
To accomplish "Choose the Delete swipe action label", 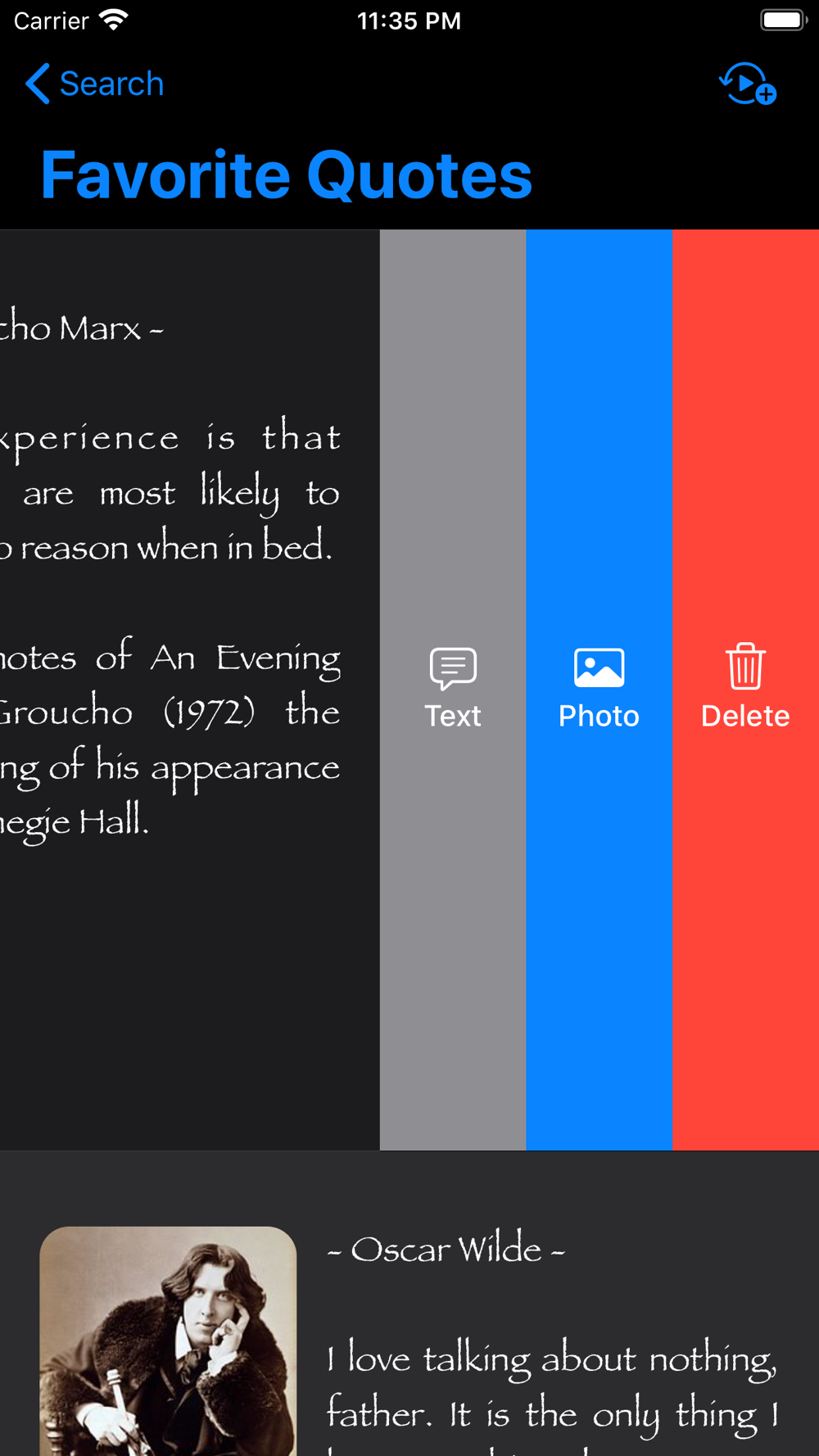I will (x=745, y=716).
